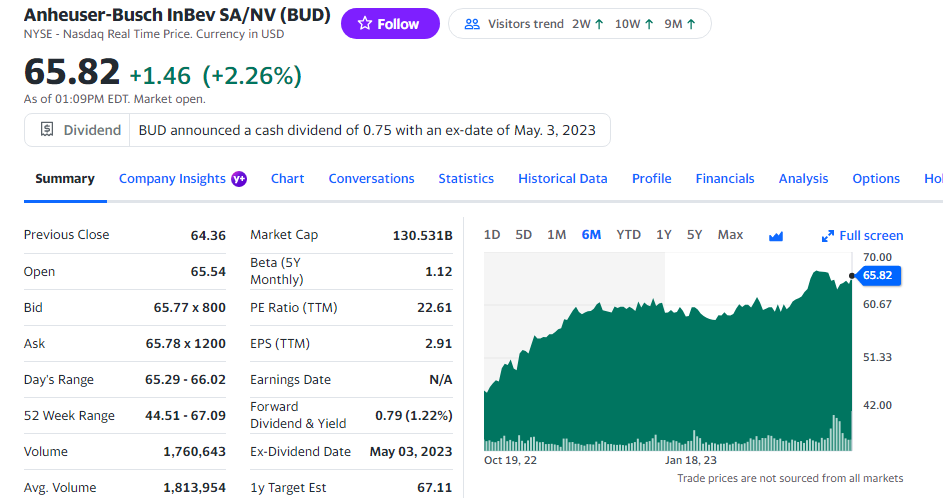Click the visitors trend people icon

[473, 24]
